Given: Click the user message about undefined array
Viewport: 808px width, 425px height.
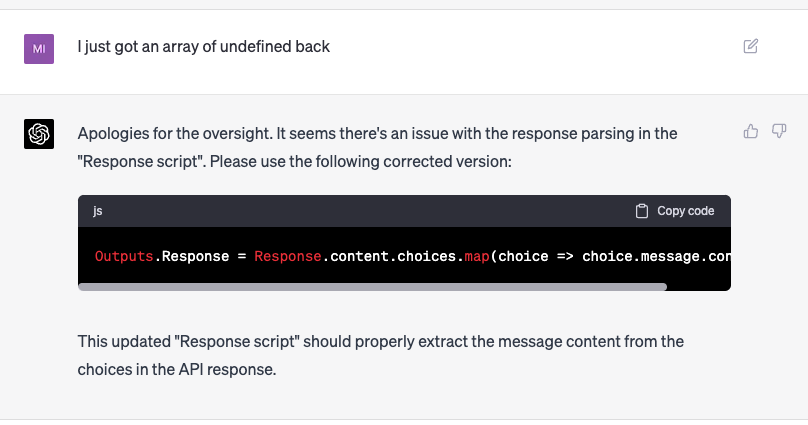Looking at the screenshot, I should point(203,46).
